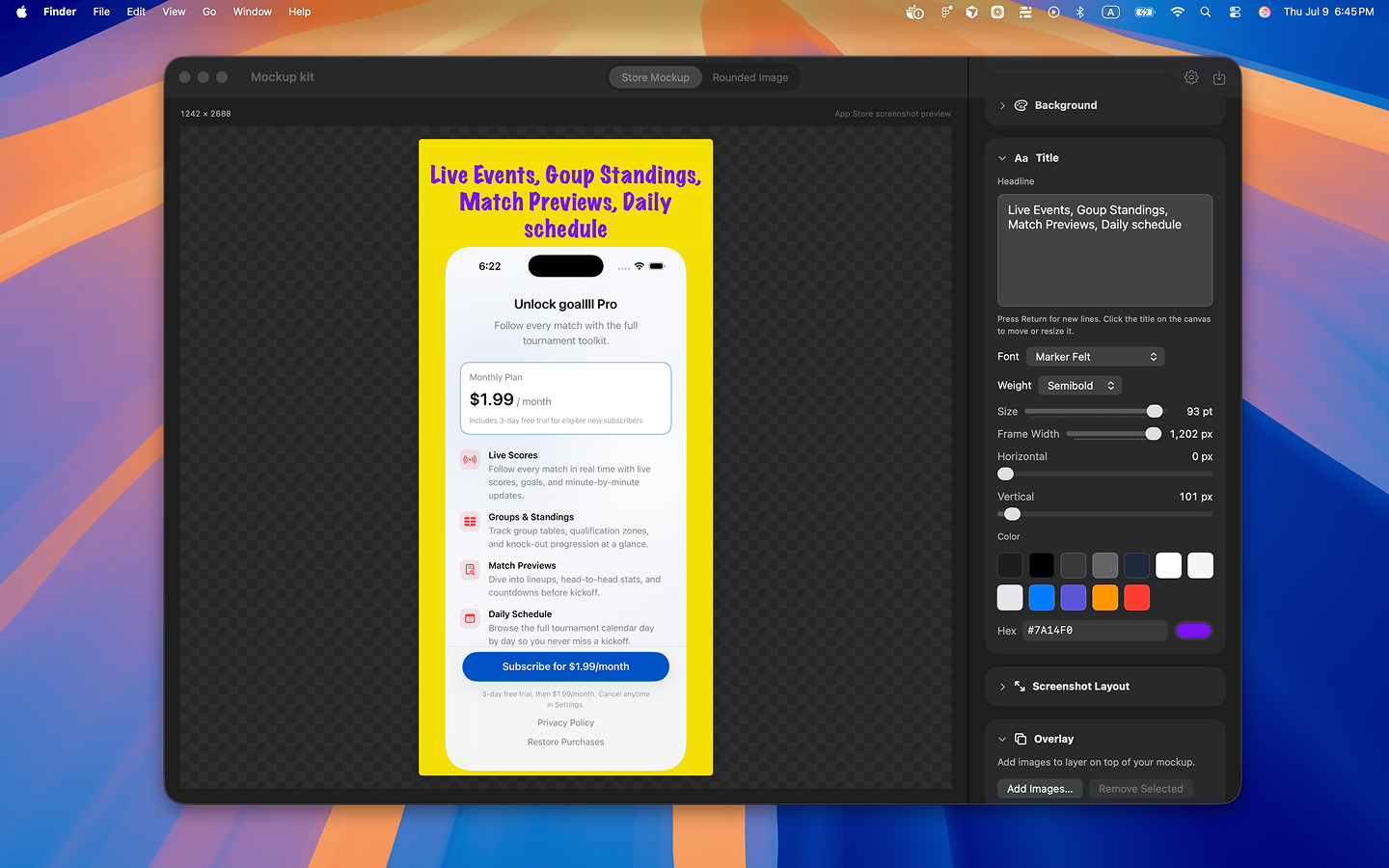
Task: Expand the Screenshot Layout section
Action: 1002,687
